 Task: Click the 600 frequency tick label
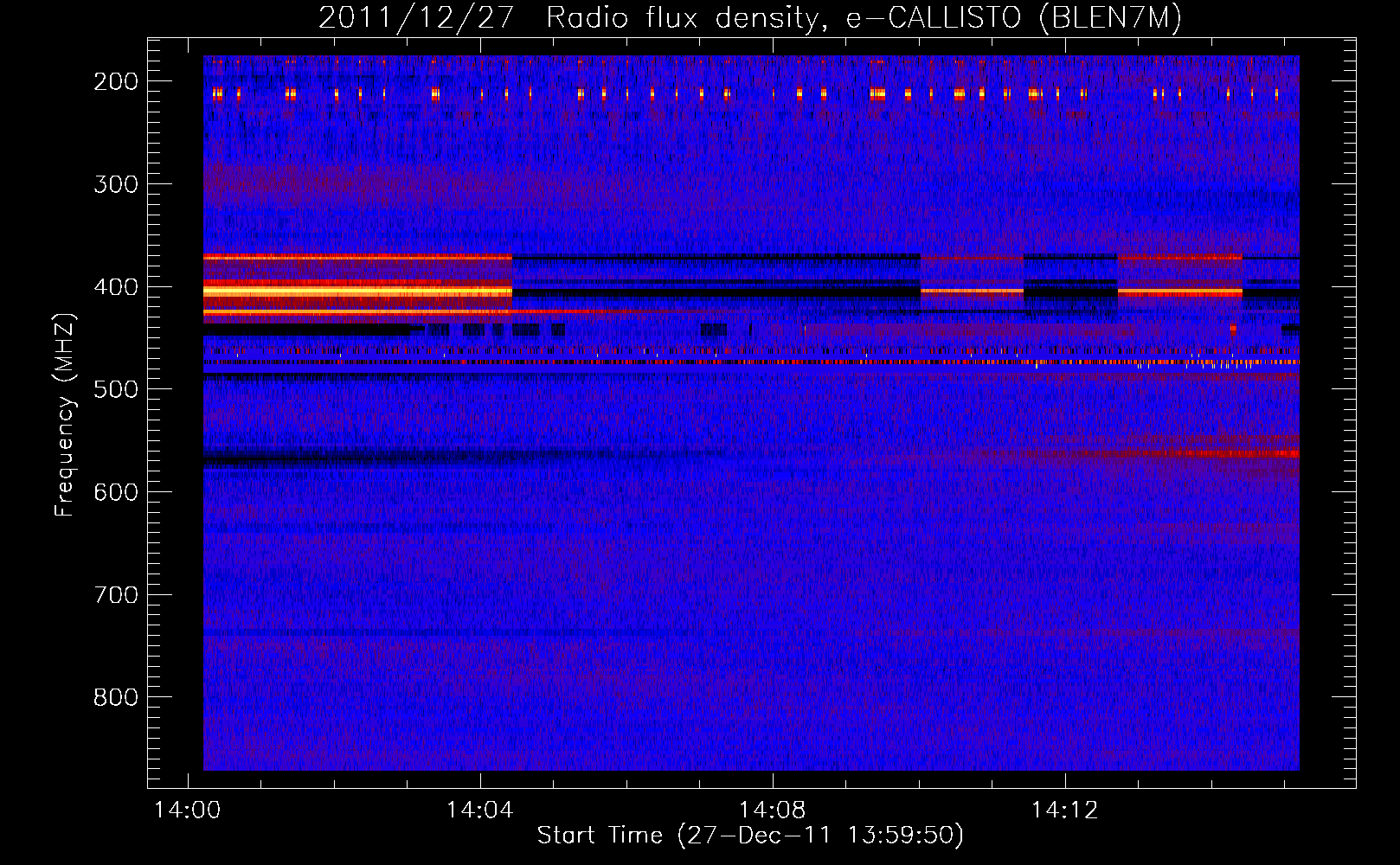(116, 492)
